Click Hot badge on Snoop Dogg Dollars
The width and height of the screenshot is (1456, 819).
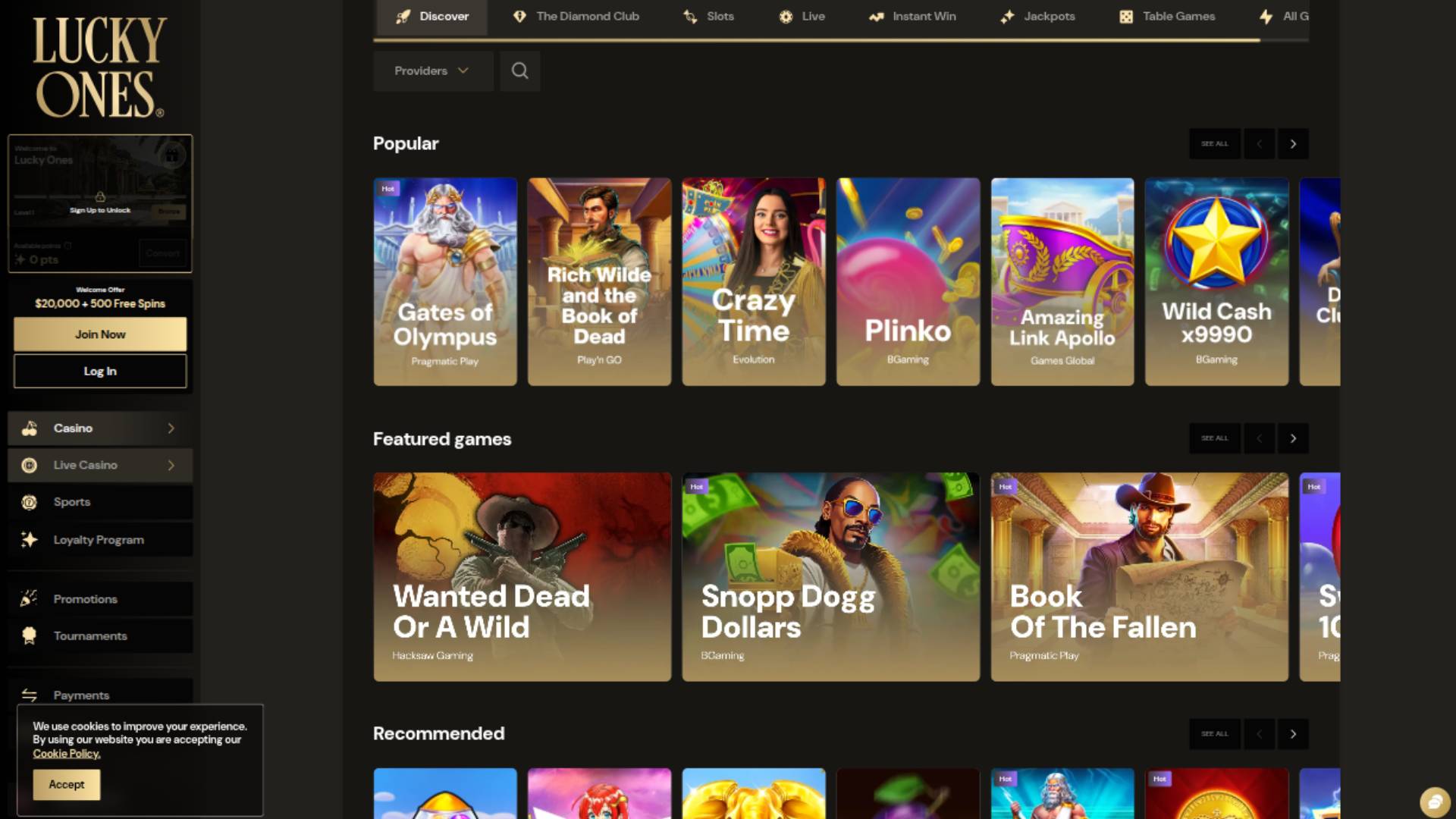pos(696,486)
